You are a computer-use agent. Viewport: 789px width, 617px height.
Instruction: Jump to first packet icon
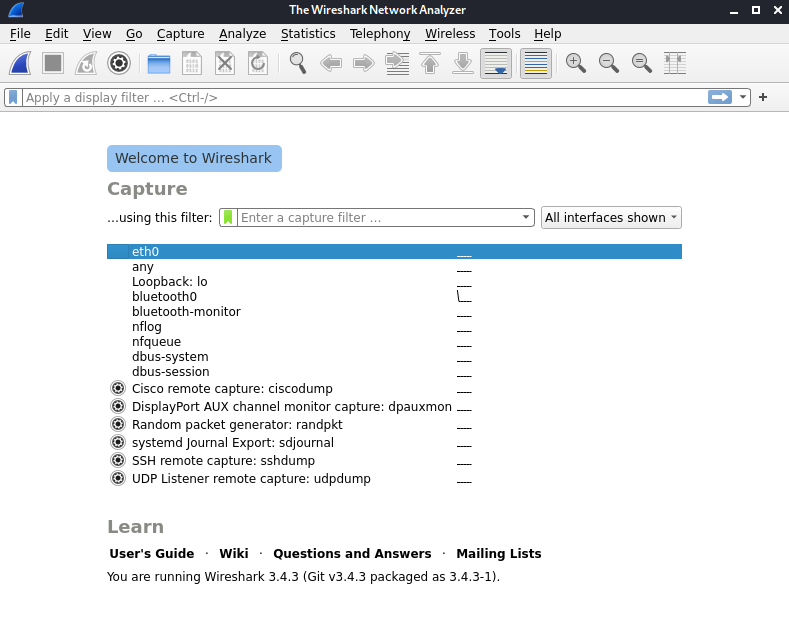point(430,63)
